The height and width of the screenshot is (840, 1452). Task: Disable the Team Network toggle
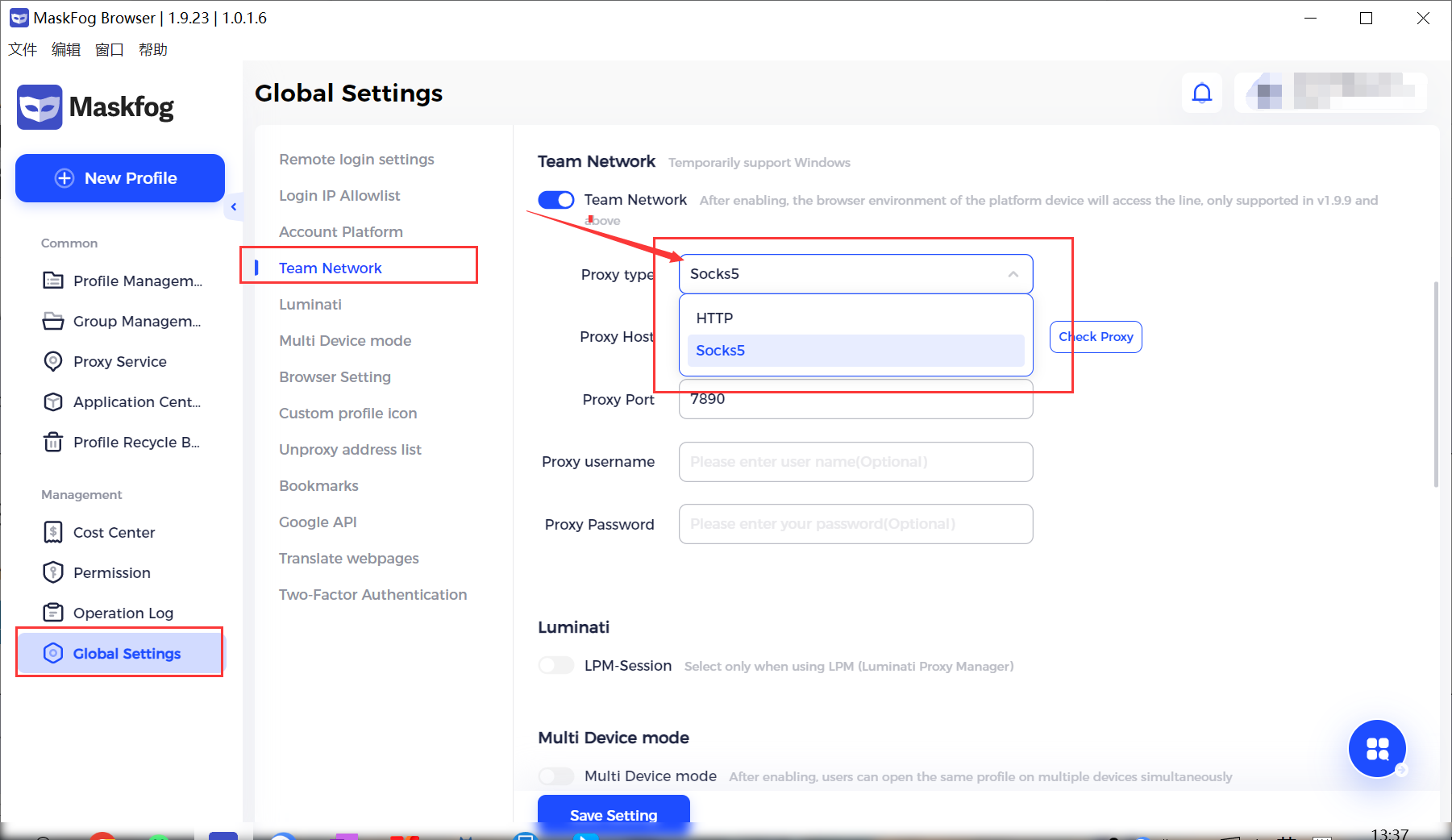point(556,200)
